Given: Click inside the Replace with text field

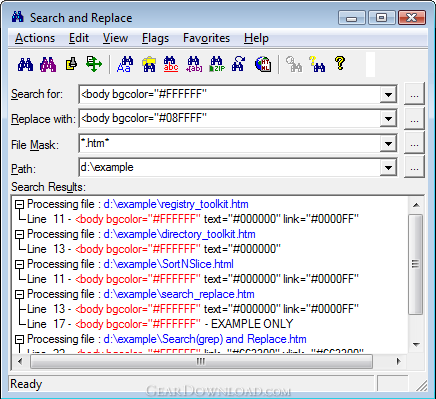Looking at the screenshot, I should [x=229, y=119].
